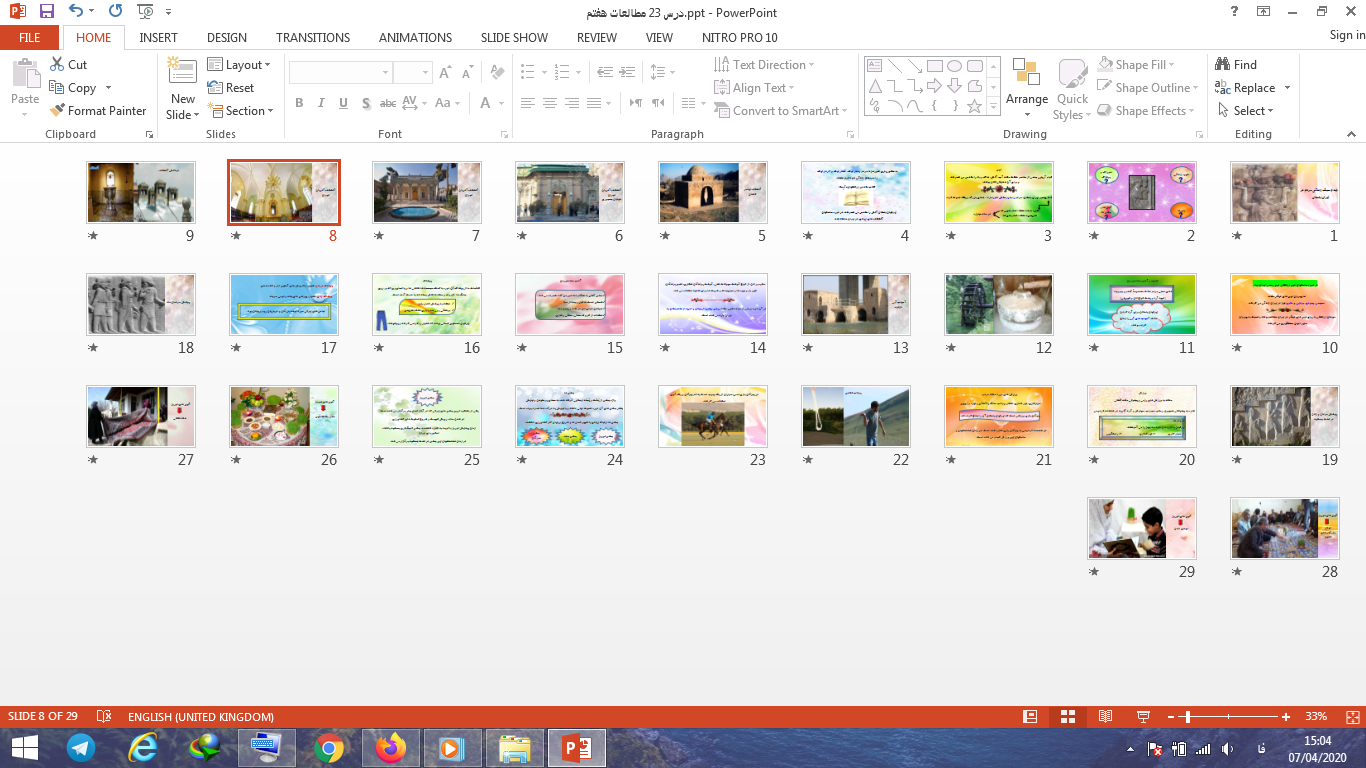1366x768 pixels.
Task: Click the zoom slider in status bar
Action: pyautogui.click(x=1187, y=717)
